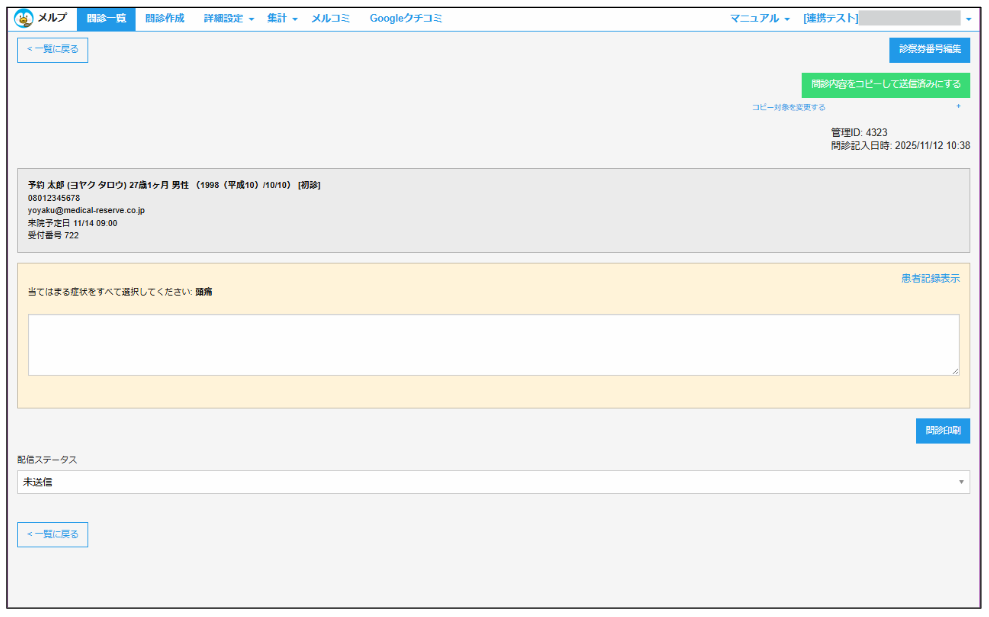Open the メルコミ menu item
The height and width of the screenshot is (617, 989).
coord(330,18)
